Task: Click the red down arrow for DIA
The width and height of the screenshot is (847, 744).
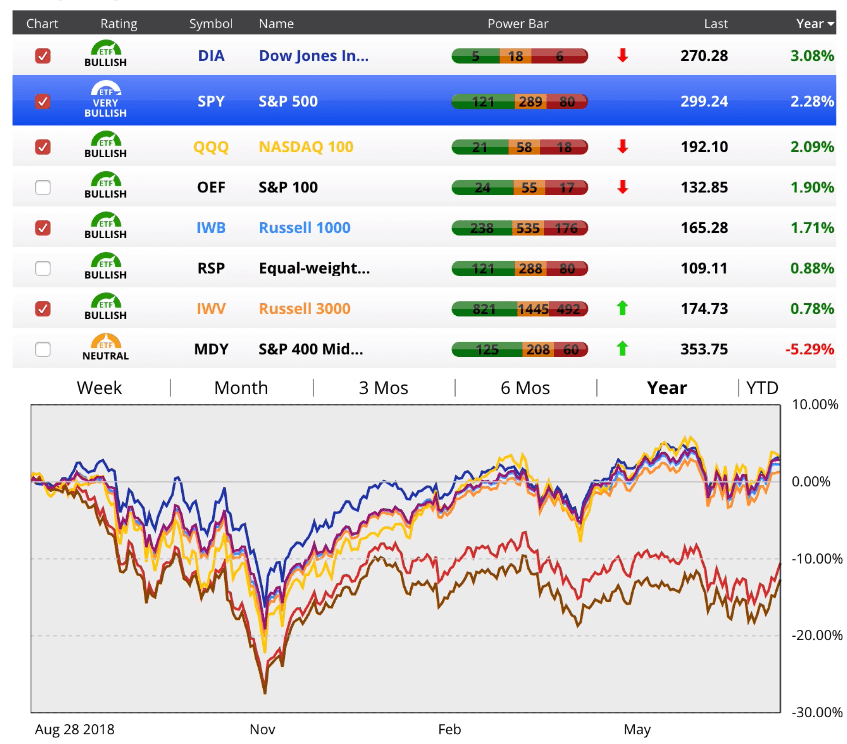Action: point(622,55)
